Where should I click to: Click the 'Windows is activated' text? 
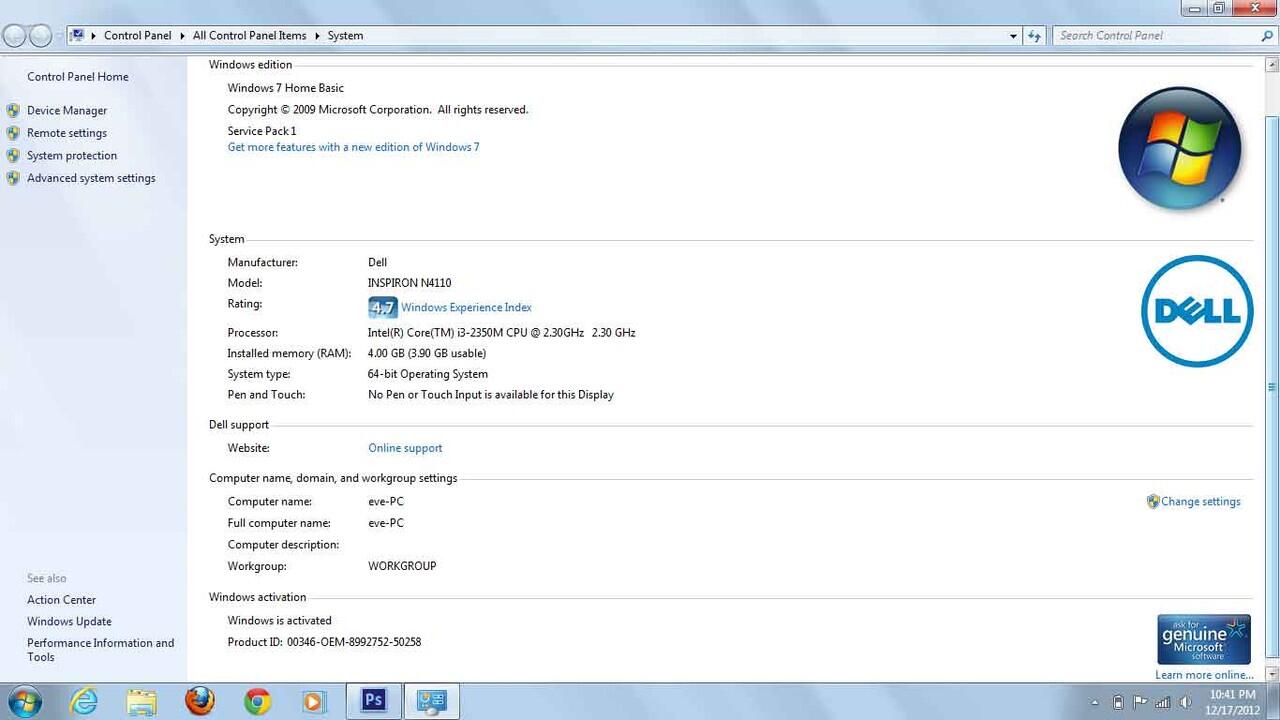(x=279, y=621)
